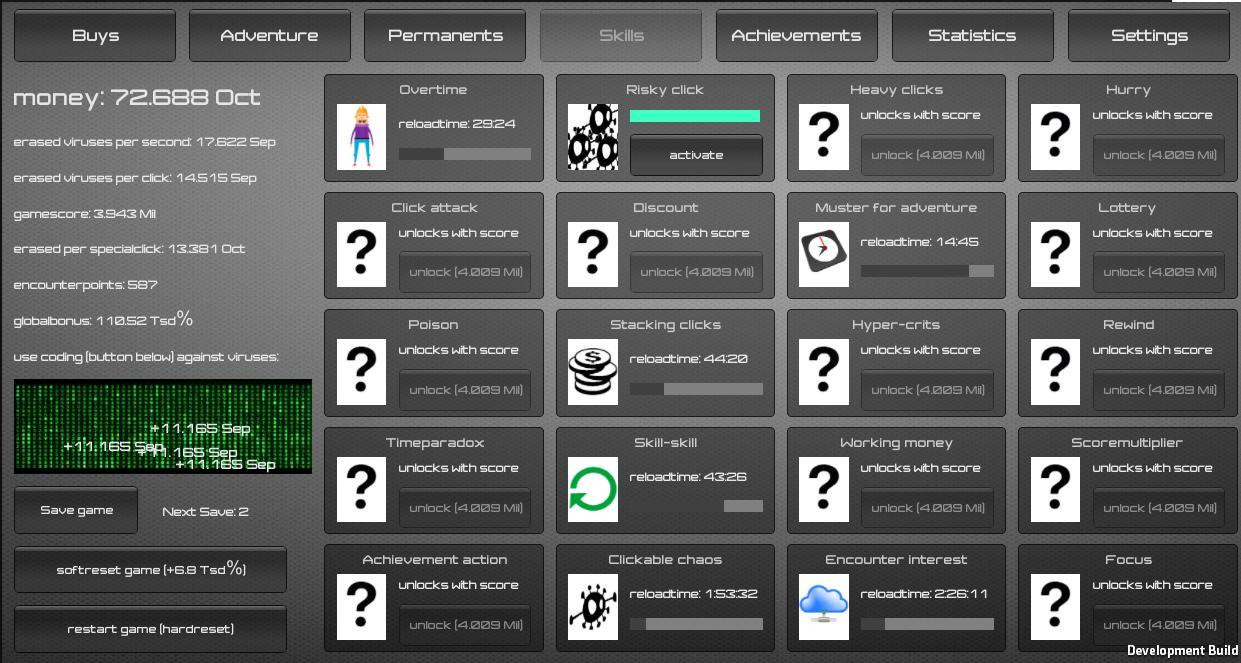
Task: Click the Achievement action unlock button
Action: point(465,625)
